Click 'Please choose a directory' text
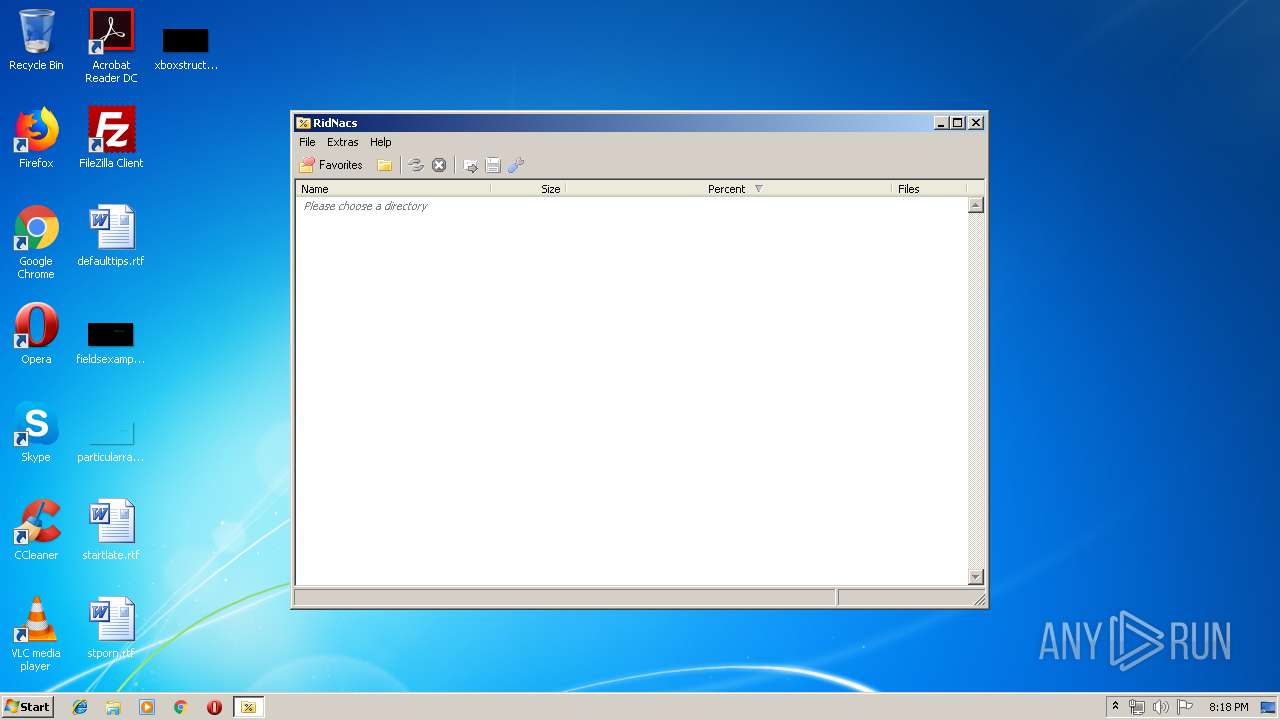The image size is (1280, 720). [365, 206]
